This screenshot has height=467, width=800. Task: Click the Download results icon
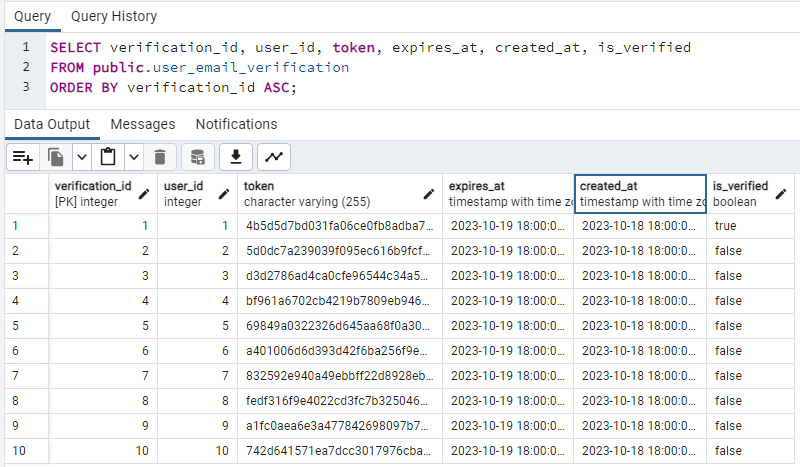tap(236, 157)
